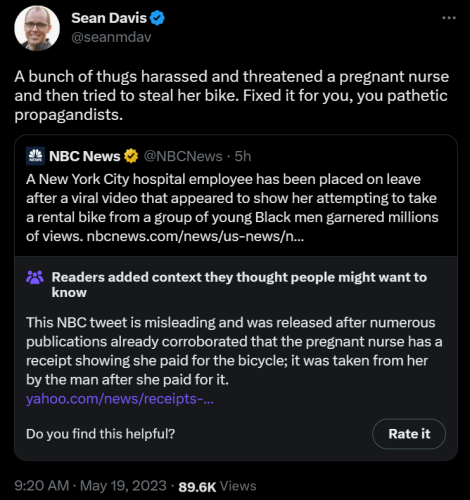
Task: Open Sean Davis's profile picture
Action: click(37, 28)
